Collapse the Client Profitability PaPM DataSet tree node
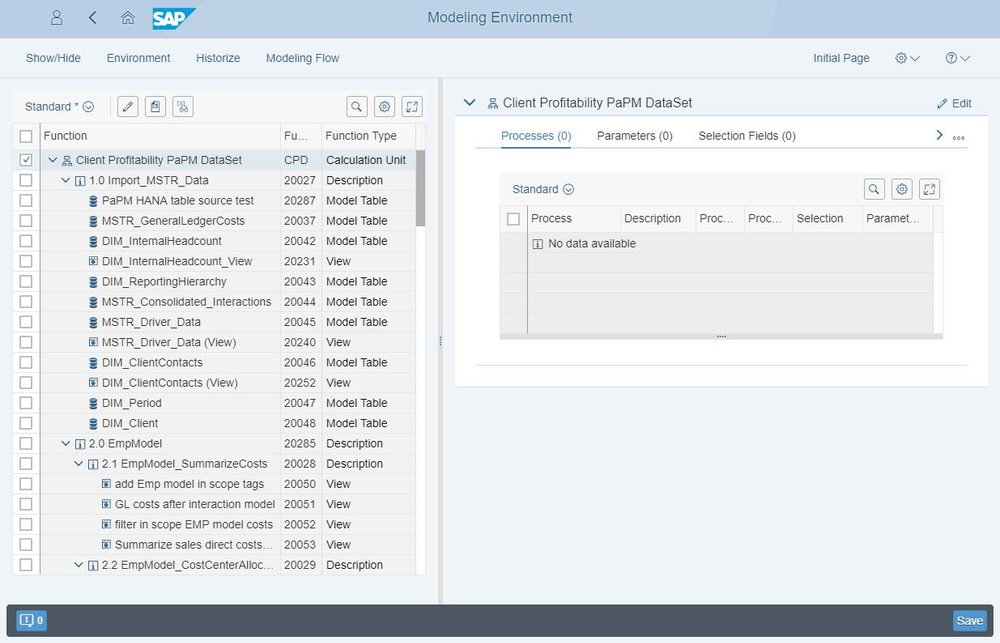This screenshot has width=1000, height=643. click(53, 160)
